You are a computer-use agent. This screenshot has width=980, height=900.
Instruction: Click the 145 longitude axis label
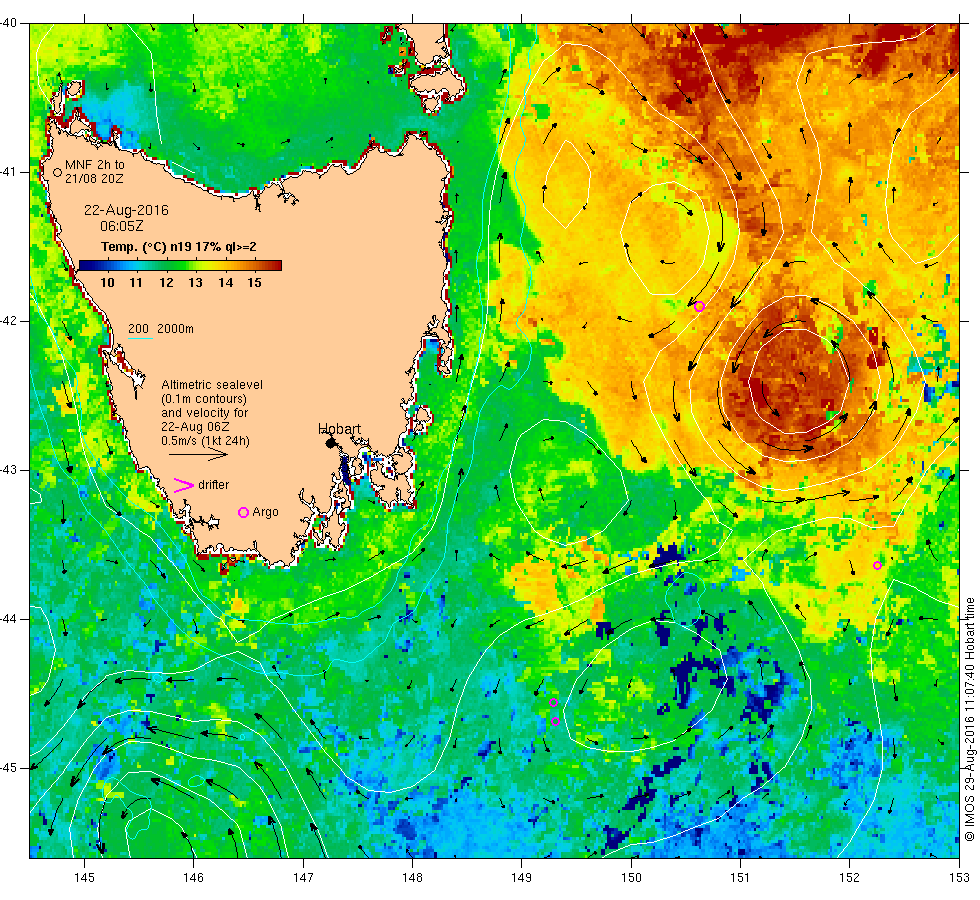[84, 878]
